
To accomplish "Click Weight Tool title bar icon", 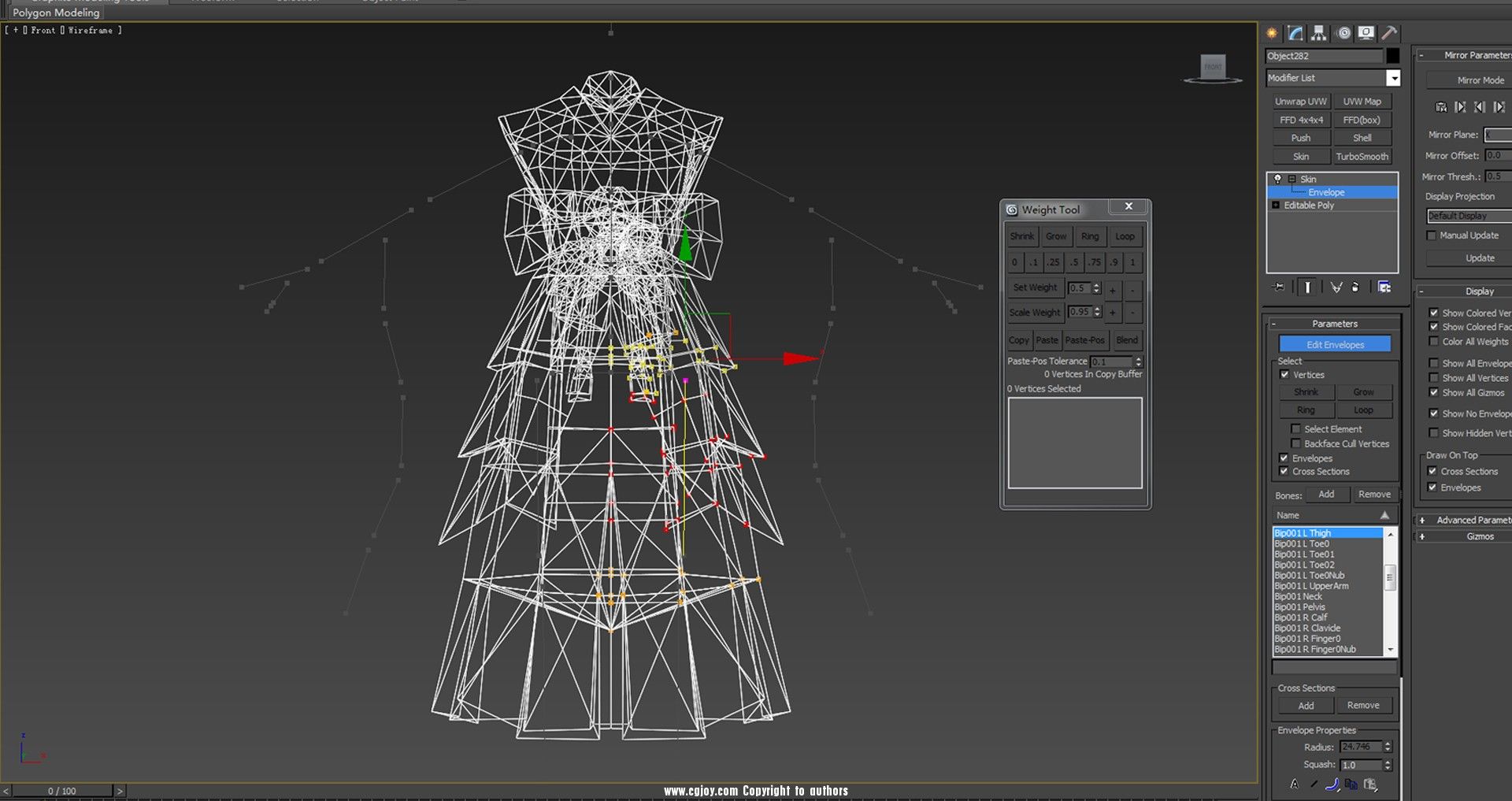I will [1012, 210].
